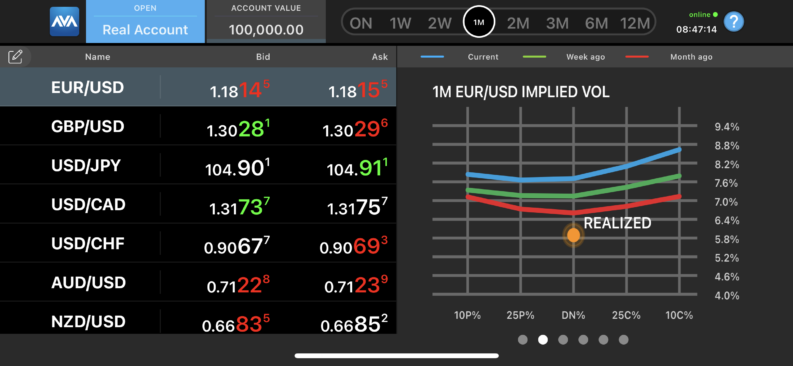The width and height of the screenshot is (793, 366).
Task: Tap the USD/JPY ask price 104.91
Action: click(x=358, y=168)
